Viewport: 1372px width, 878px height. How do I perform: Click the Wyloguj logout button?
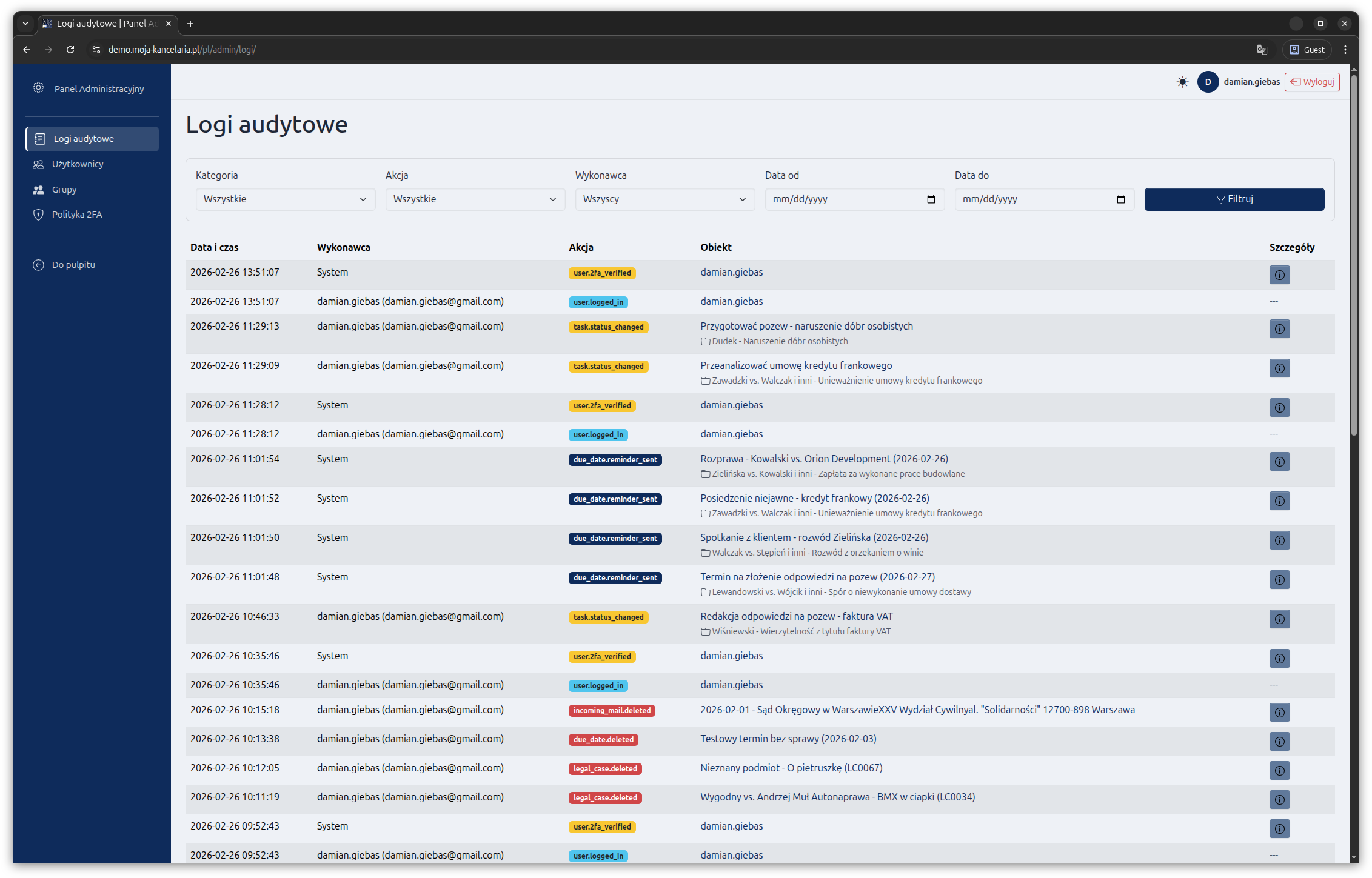[x=1312, y=82]
